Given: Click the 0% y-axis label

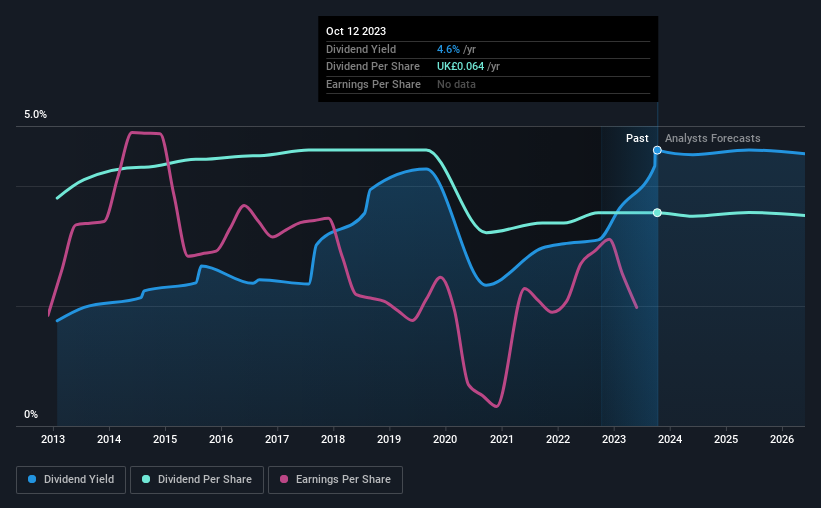Looking at the screenshot, I should point(31,414).
